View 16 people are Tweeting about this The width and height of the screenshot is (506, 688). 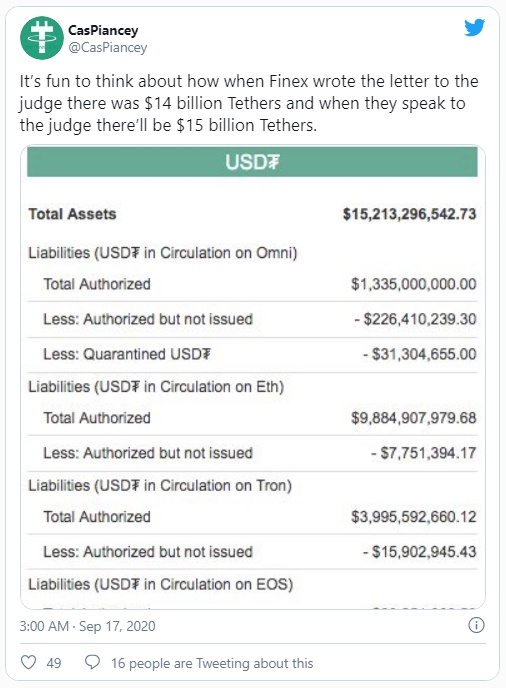click(x=212, y=663)
